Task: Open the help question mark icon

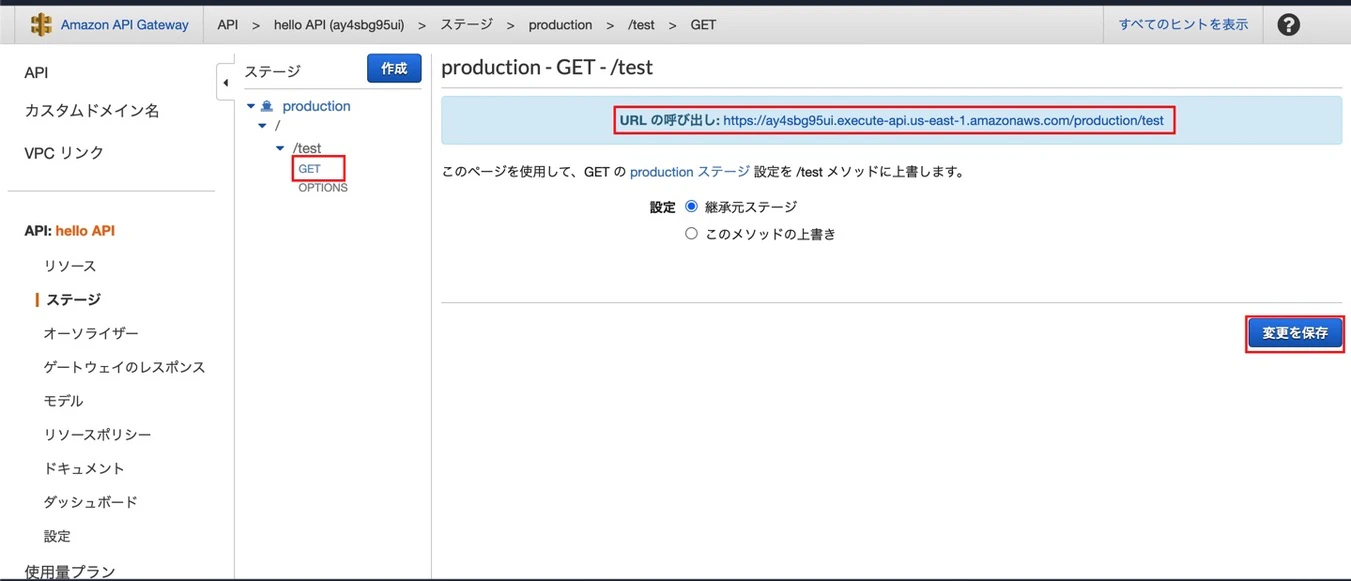Action: (x=1289, y=25)
